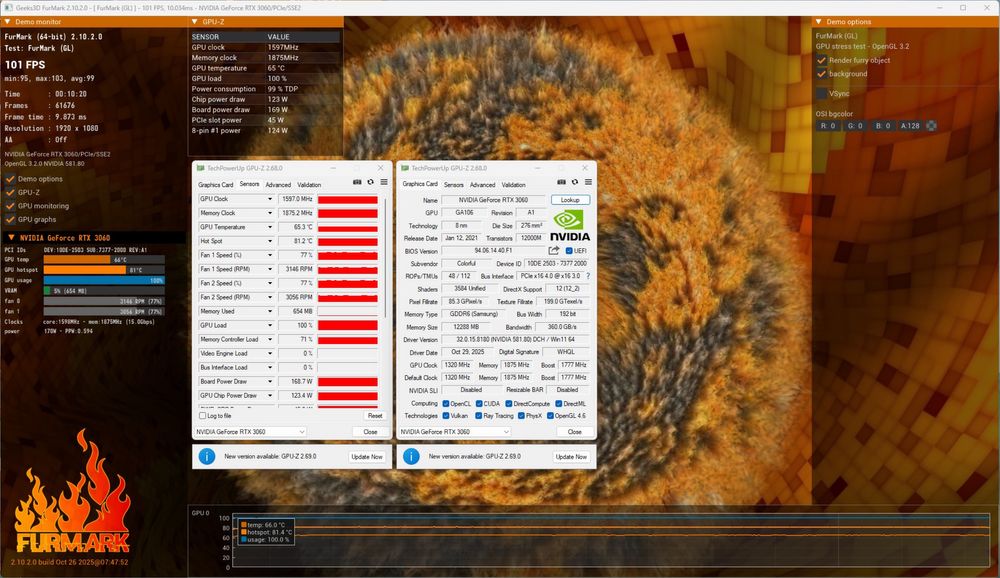Open the GPU selector dropdown in the Sensors window
The height and width of the screenshot is (578, 1000).
pos(250,432)
